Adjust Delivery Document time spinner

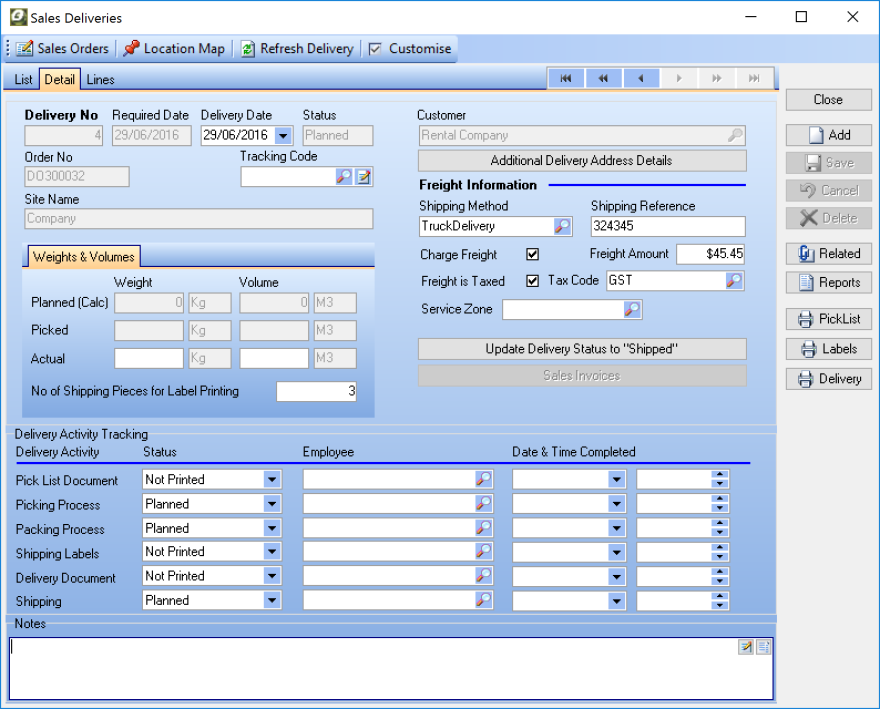pos(719,577)
